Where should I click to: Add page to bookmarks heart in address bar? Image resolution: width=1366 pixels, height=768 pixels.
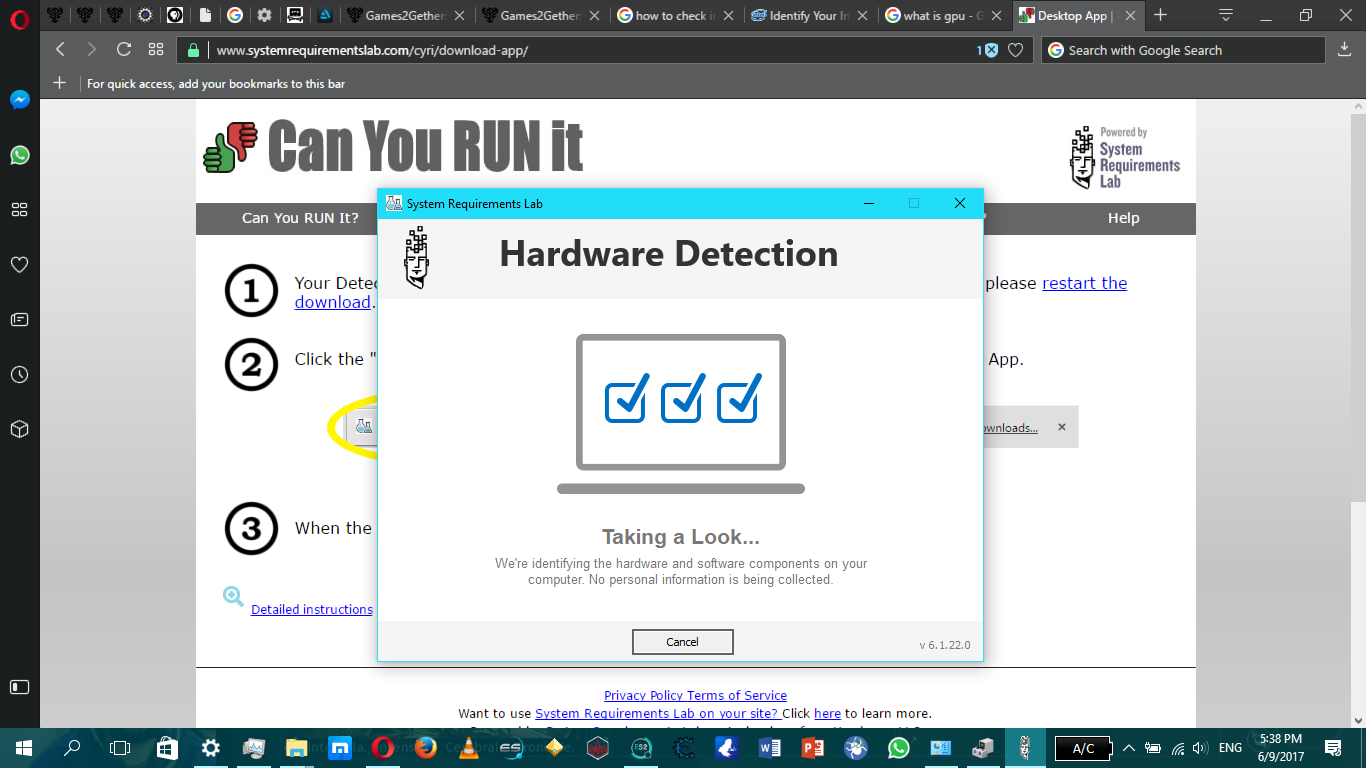(x=1015, y=50)
